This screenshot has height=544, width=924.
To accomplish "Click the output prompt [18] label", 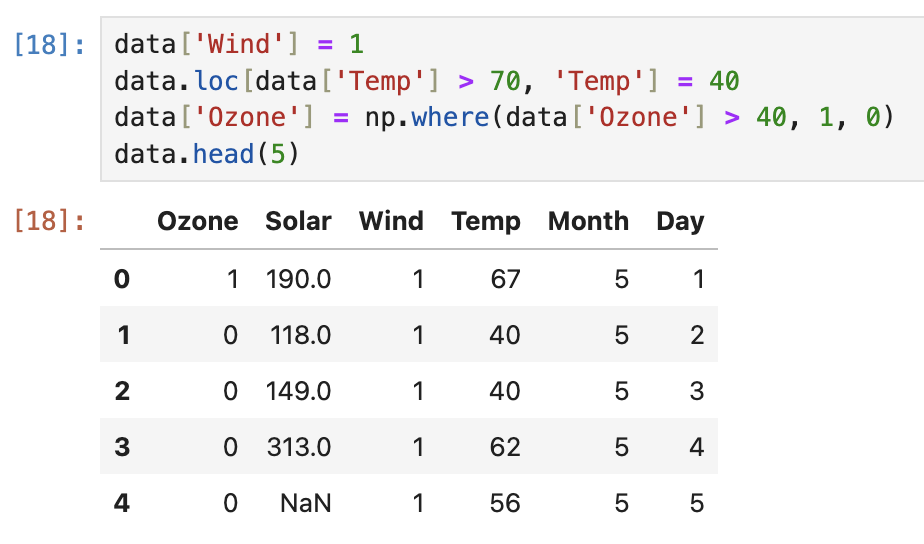I will click(x=50, y=222).
